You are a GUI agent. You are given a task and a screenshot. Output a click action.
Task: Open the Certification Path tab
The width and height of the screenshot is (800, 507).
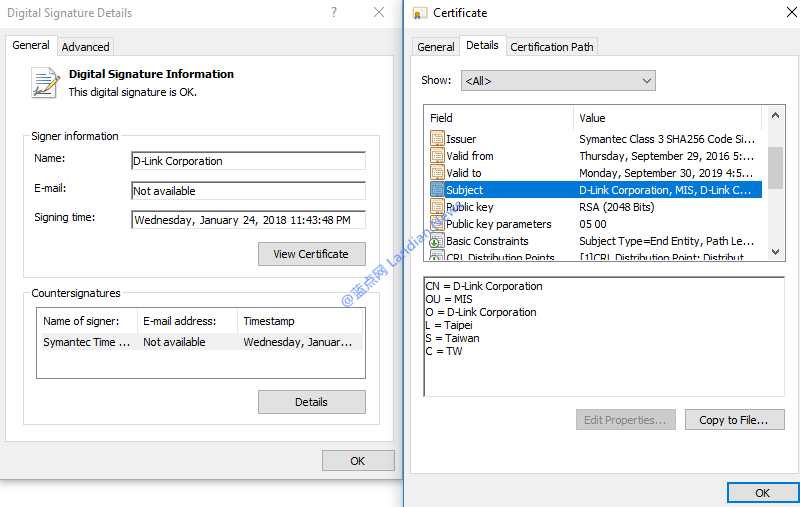pos(551,47)
